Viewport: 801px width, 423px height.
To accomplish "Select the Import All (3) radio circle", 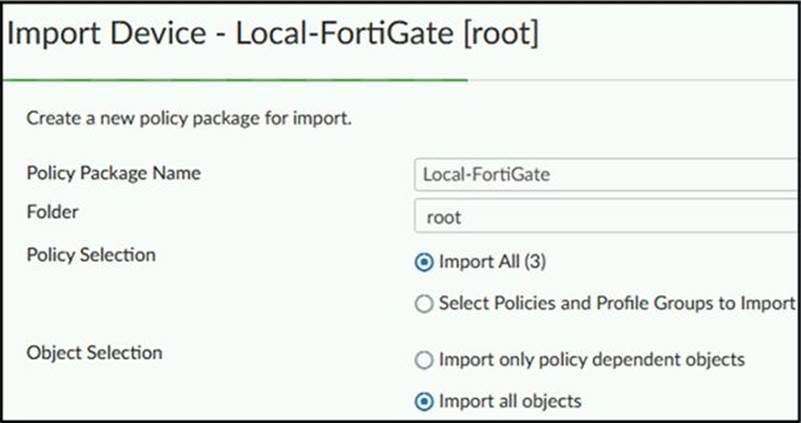I will [424, 263].
